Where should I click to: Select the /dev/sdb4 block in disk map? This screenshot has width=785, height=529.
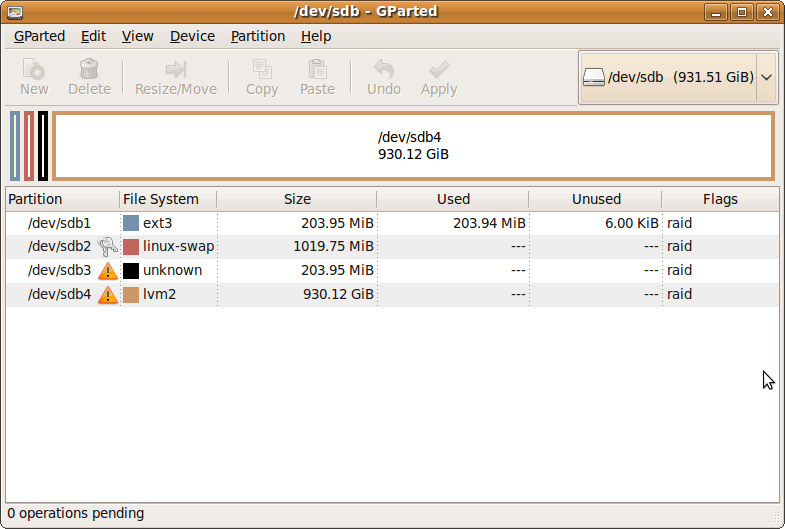tap(414, 146)
